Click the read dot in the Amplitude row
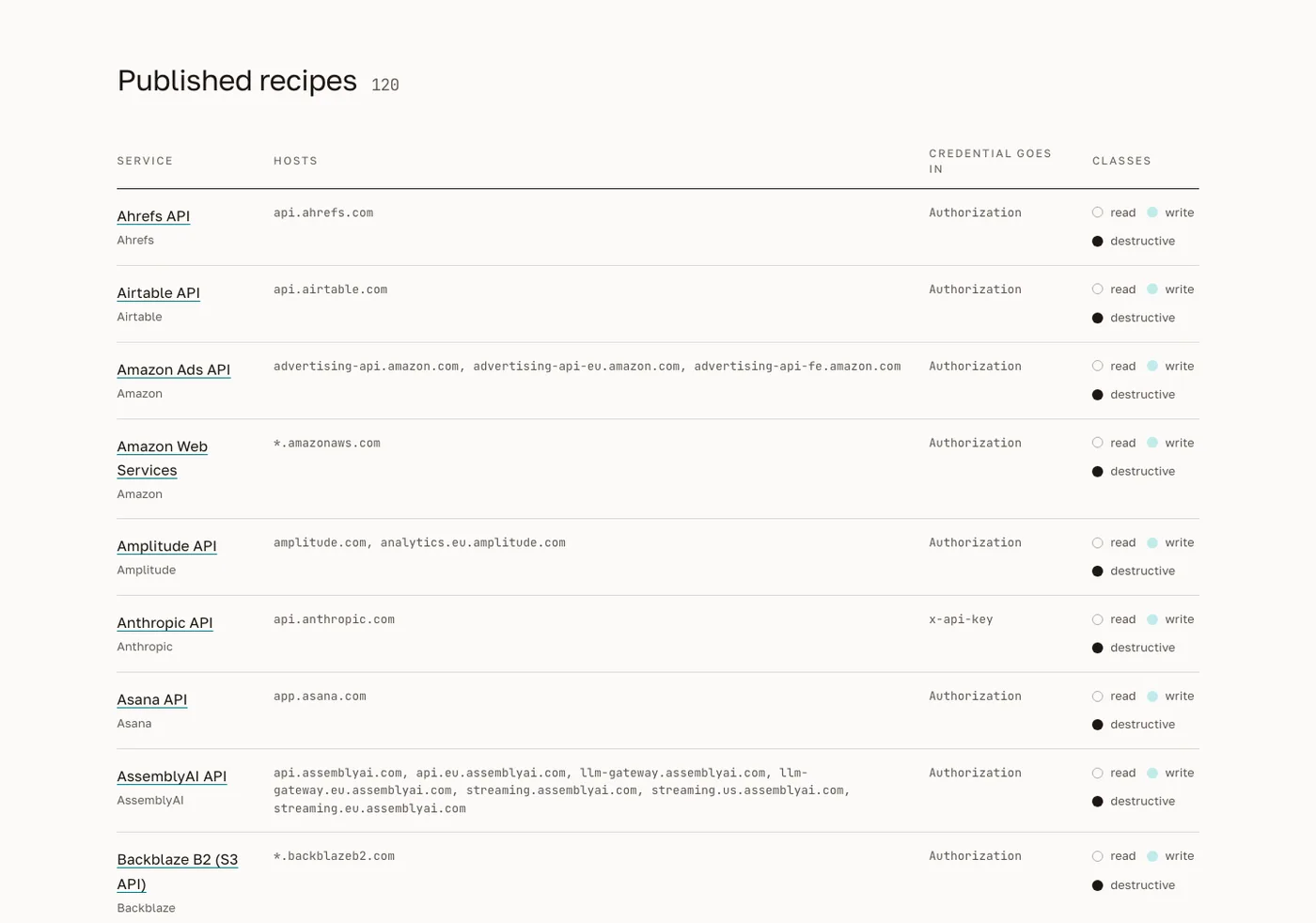Image resolution: width=1316 pixels, height=923 pixels. coord(1097,543)
